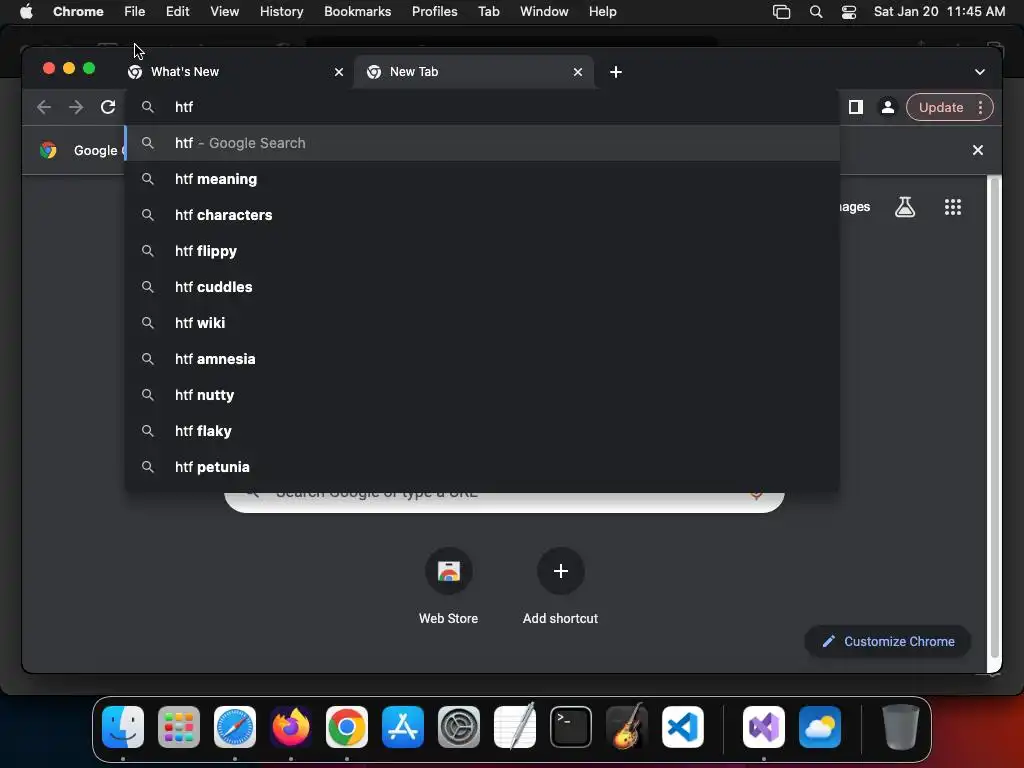Close the What's New tab
The image size is (1024, 768).
339,72
